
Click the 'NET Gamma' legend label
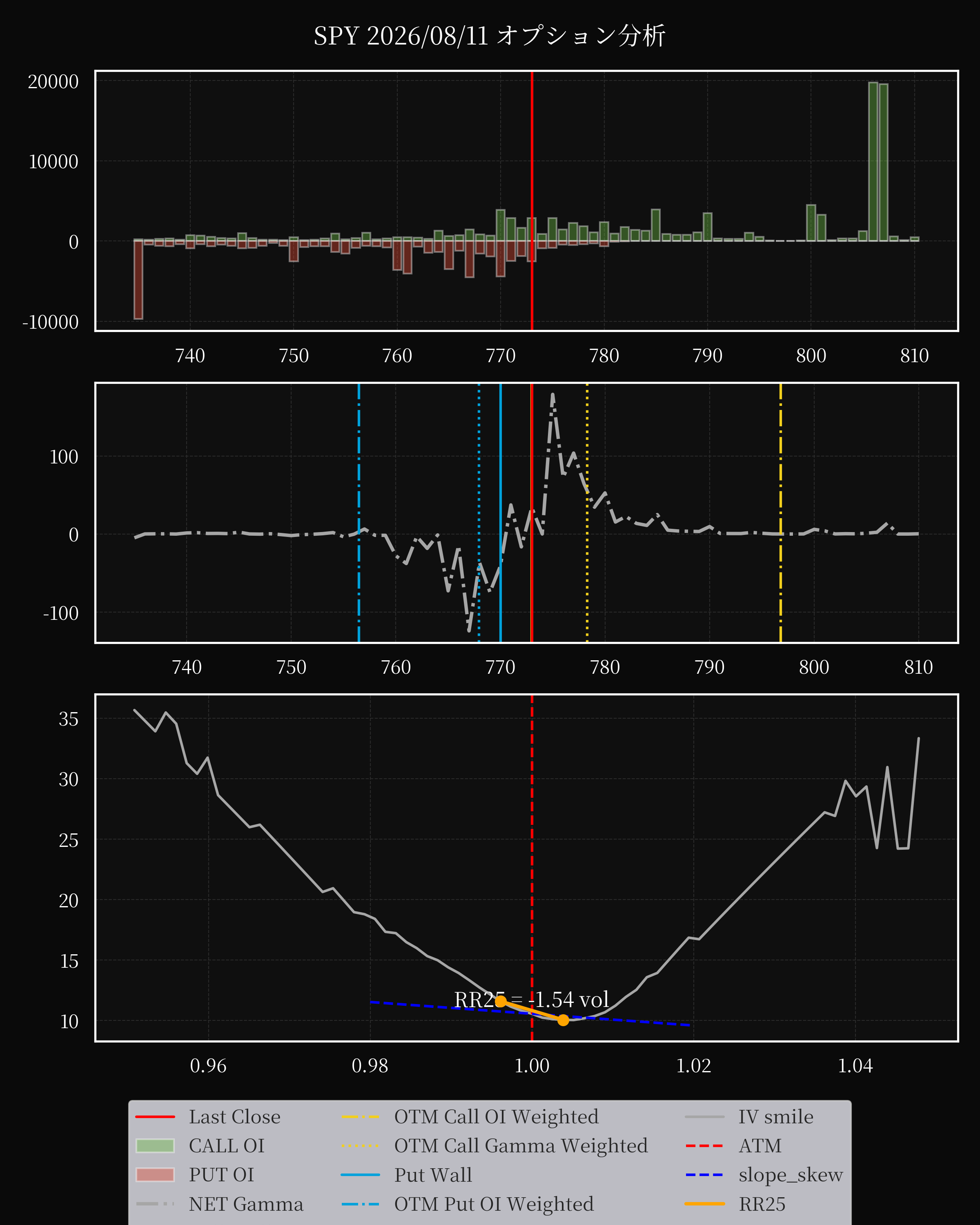pos(246,1204)
